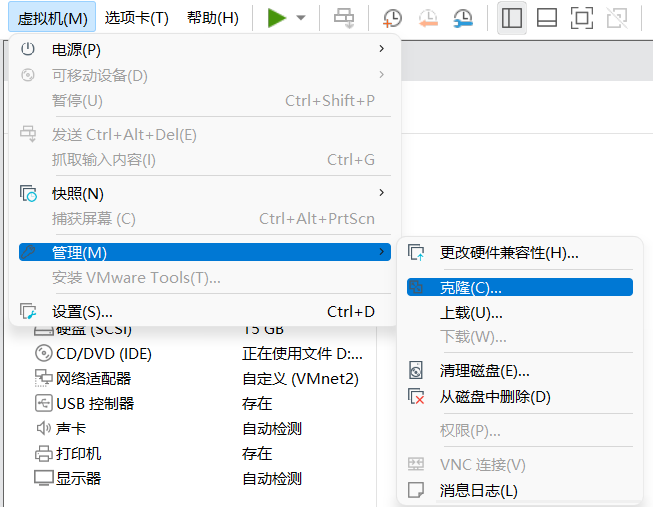The width and height of the screenshot is (653, 507).
Task: Select the CD/DVD (IDE) device row
Action: [200, 354]
